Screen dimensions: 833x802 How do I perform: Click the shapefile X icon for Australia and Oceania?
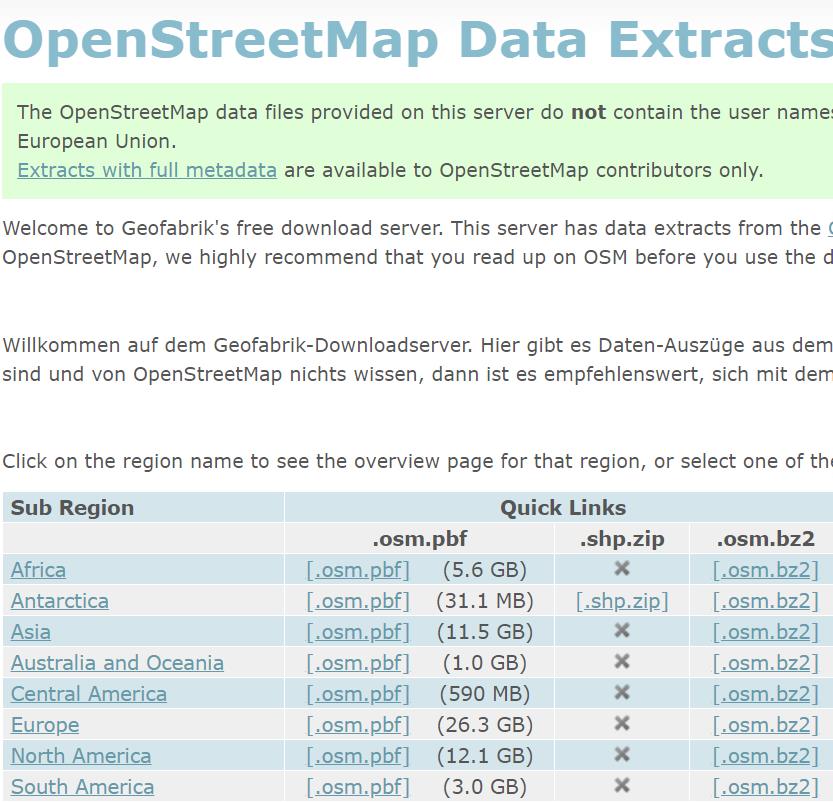622,661
